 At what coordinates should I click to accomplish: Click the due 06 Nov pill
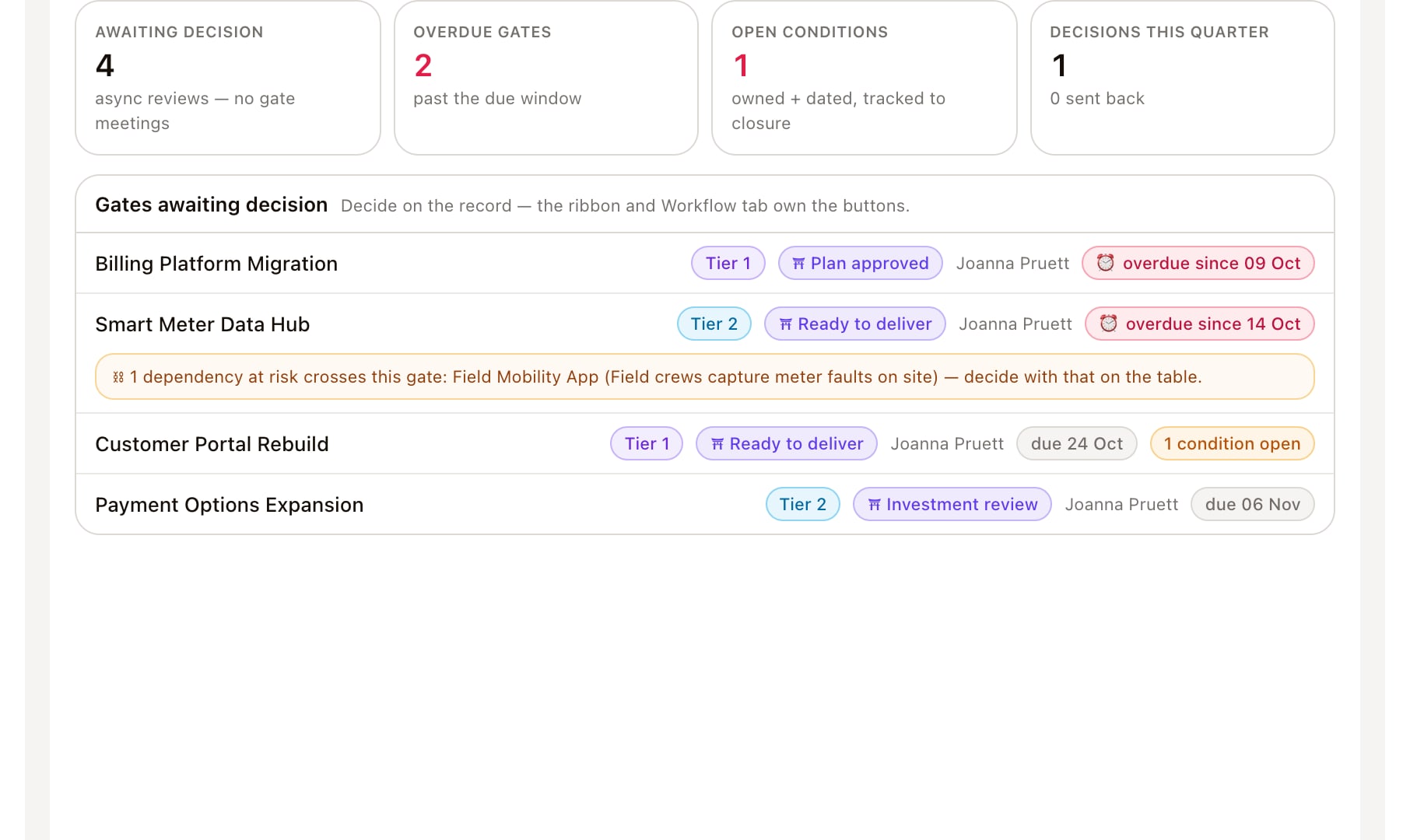pyautogui.click(x=1253, y=504)
